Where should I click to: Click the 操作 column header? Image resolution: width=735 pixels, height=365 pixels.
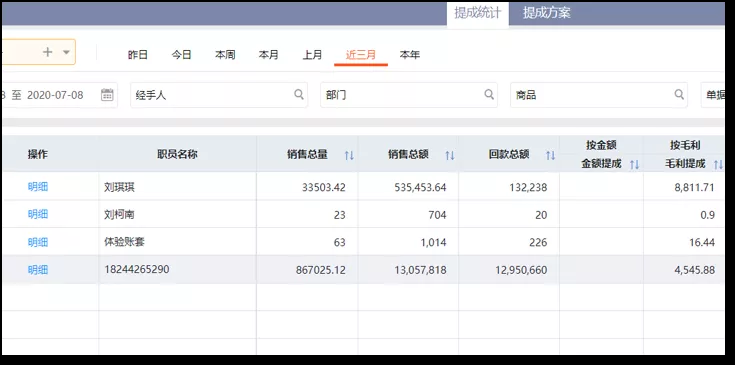pyautogui.click(x=38, y=154)
